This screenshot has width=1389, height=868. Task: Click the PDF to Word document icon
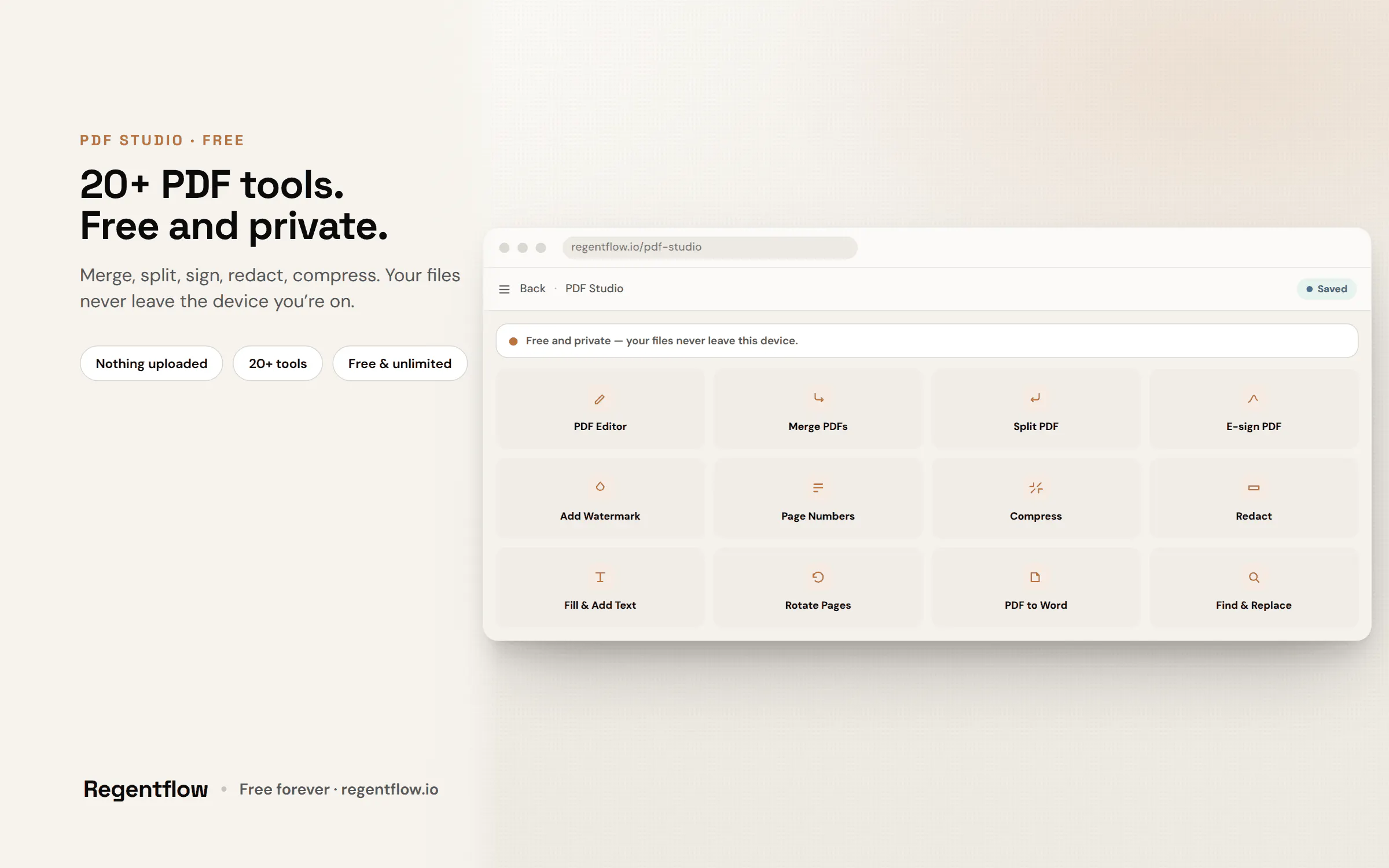coord(1035,577)
